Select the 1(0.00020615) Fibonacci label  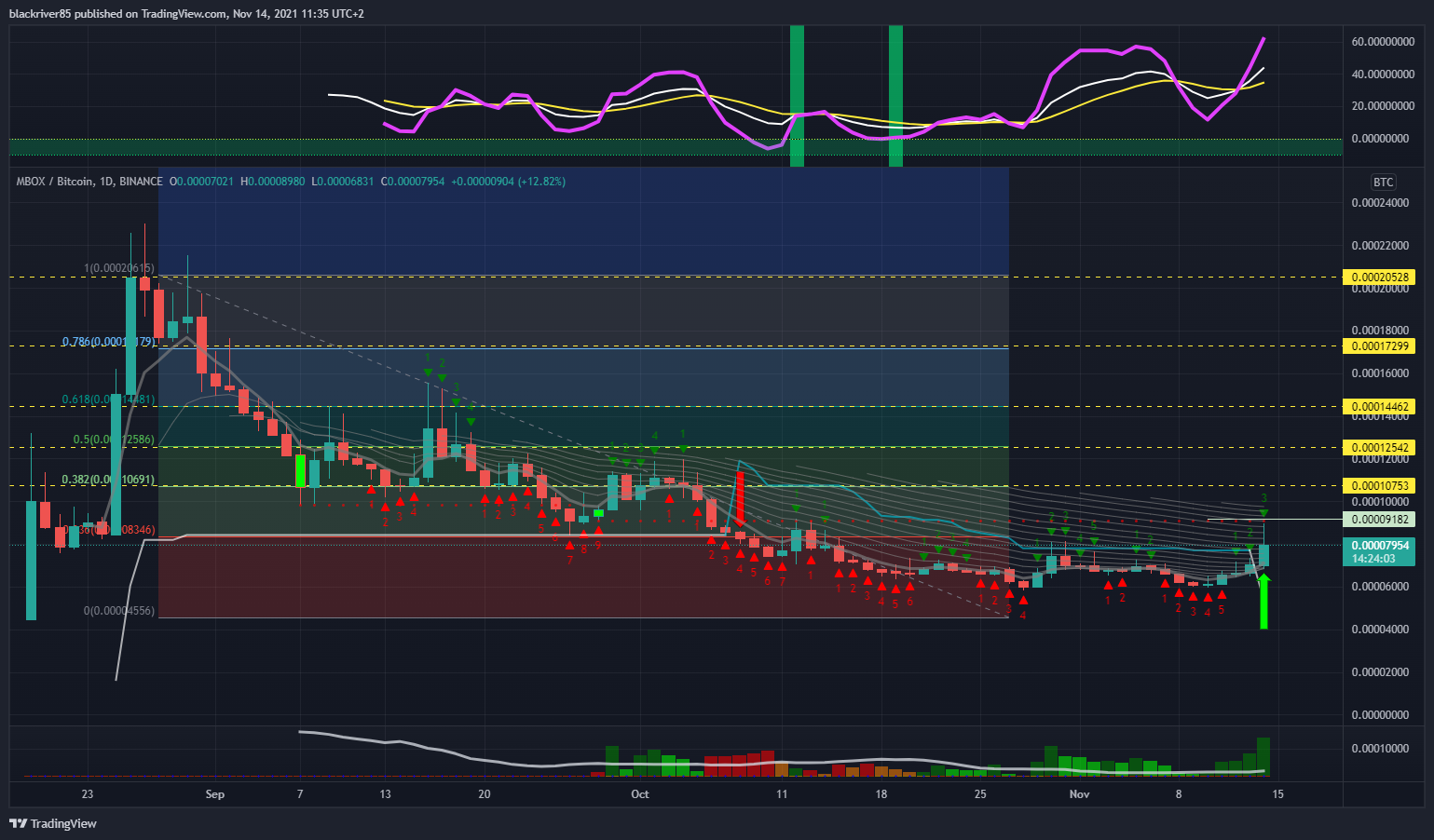pos(119,268)
